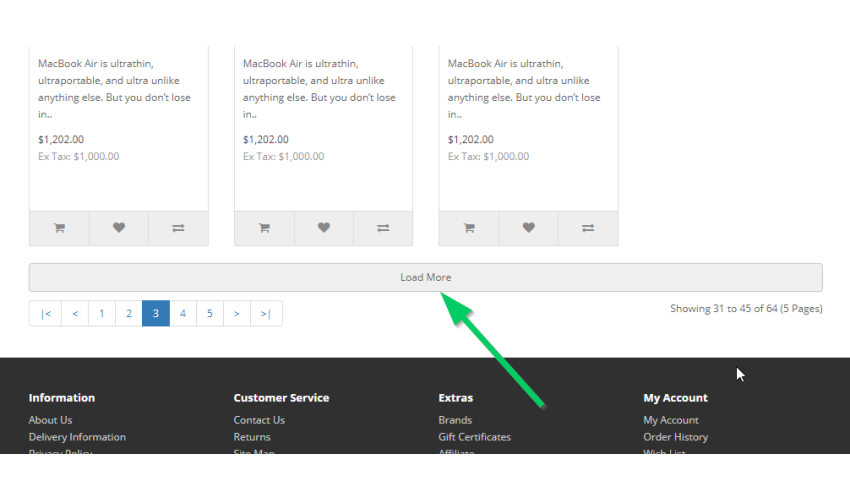Screen dimensions: 850x500
Task: Open pagination page 2
Action: [x=128, y=313]
